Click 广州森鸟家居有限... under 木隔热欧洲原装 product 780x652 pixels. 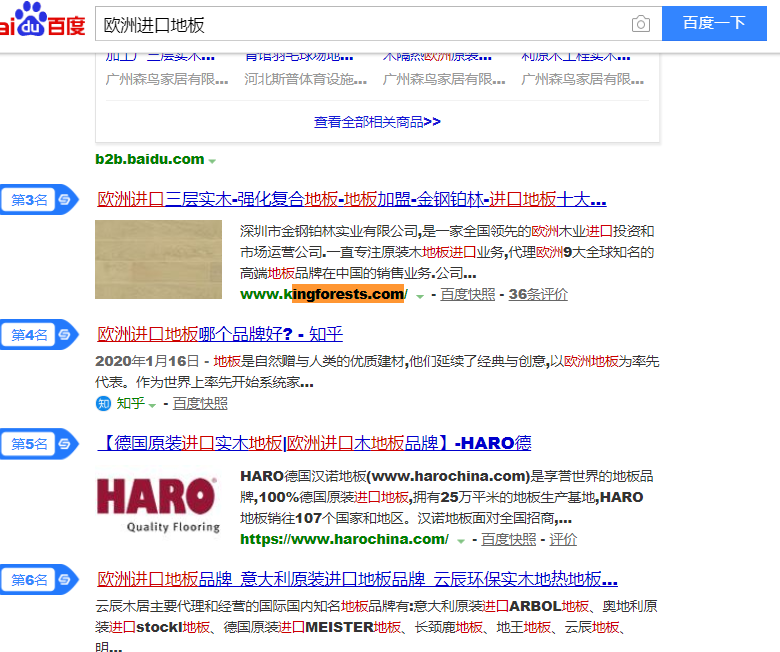tap(444, 80)
